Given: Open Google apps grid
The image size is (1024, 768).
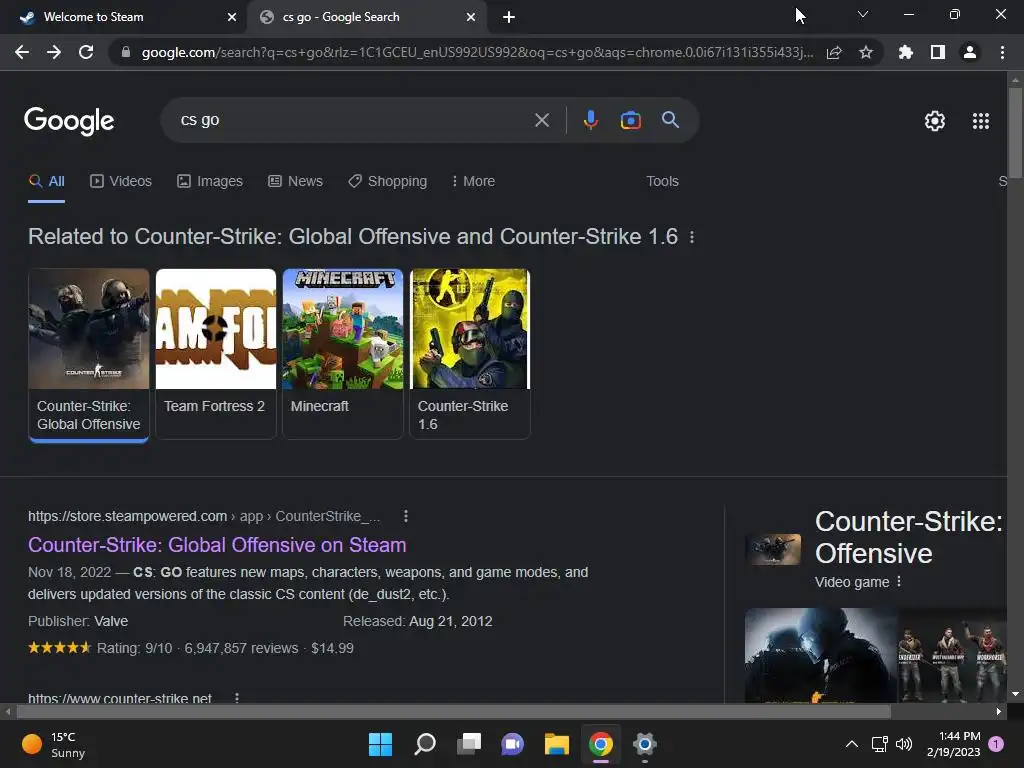Looking at the screenshot, I should 981,121.
